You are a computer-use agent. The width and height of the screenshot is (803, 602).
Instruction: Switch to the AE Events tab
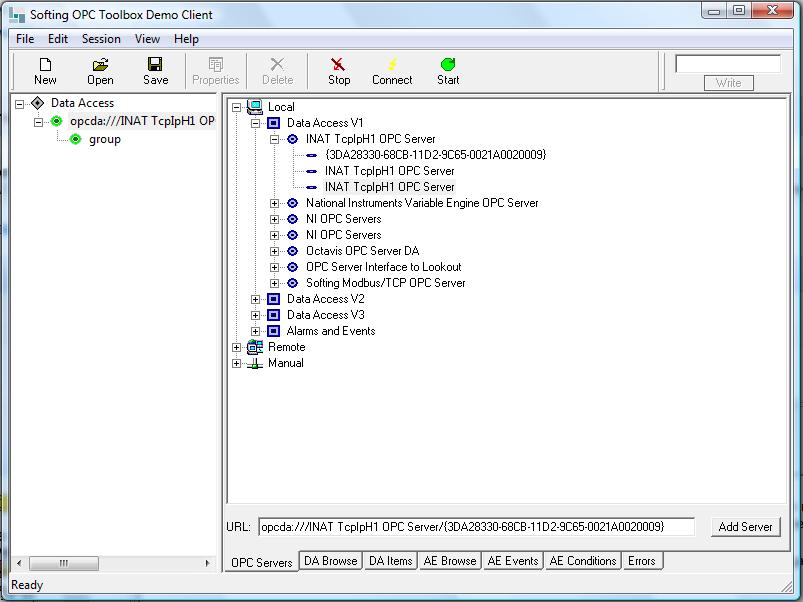point(513,561)
